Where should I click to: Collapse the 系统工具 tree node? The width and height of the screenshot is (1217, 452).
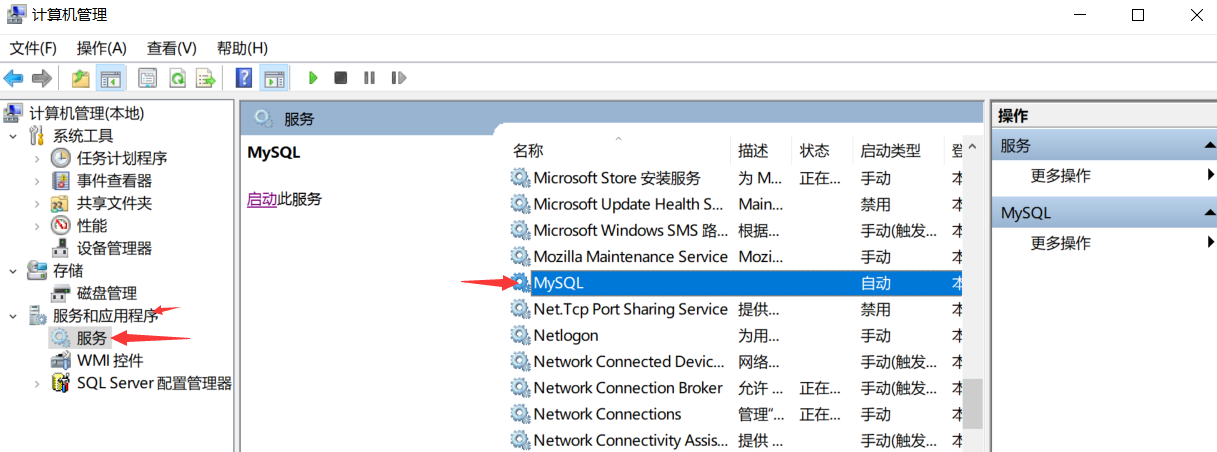point(13,136)
